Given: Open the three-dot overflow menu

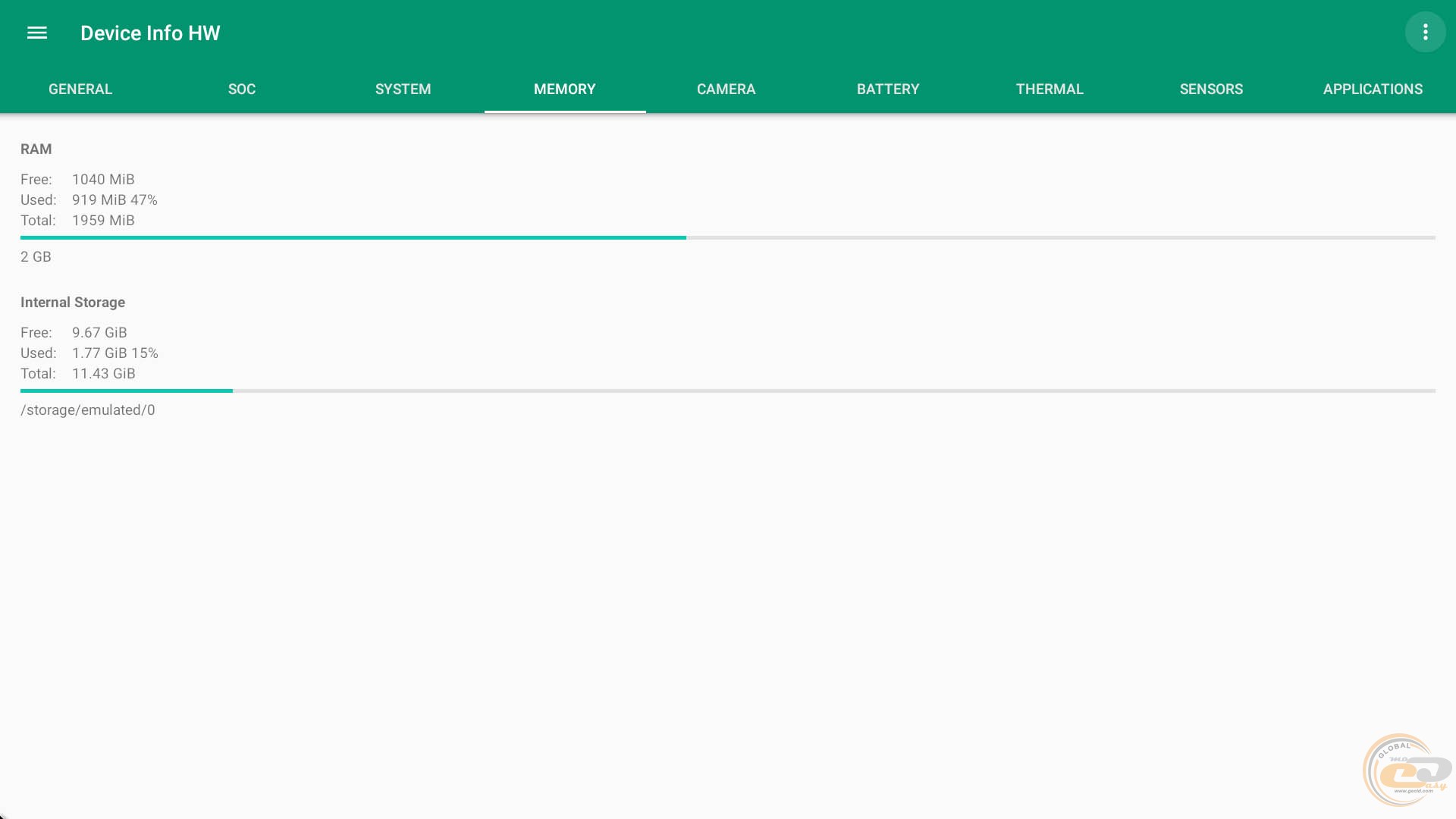Looking at the screenshot, I should (x=1425, y=32).
